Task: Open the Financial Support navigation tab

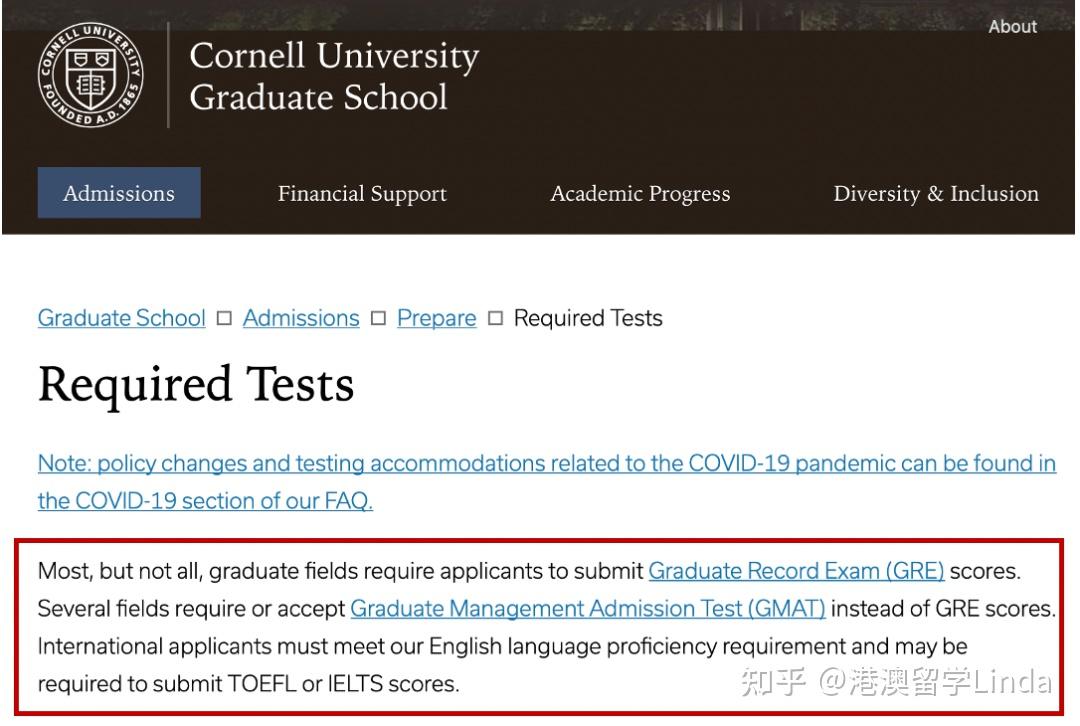Action: coord(362,194)
